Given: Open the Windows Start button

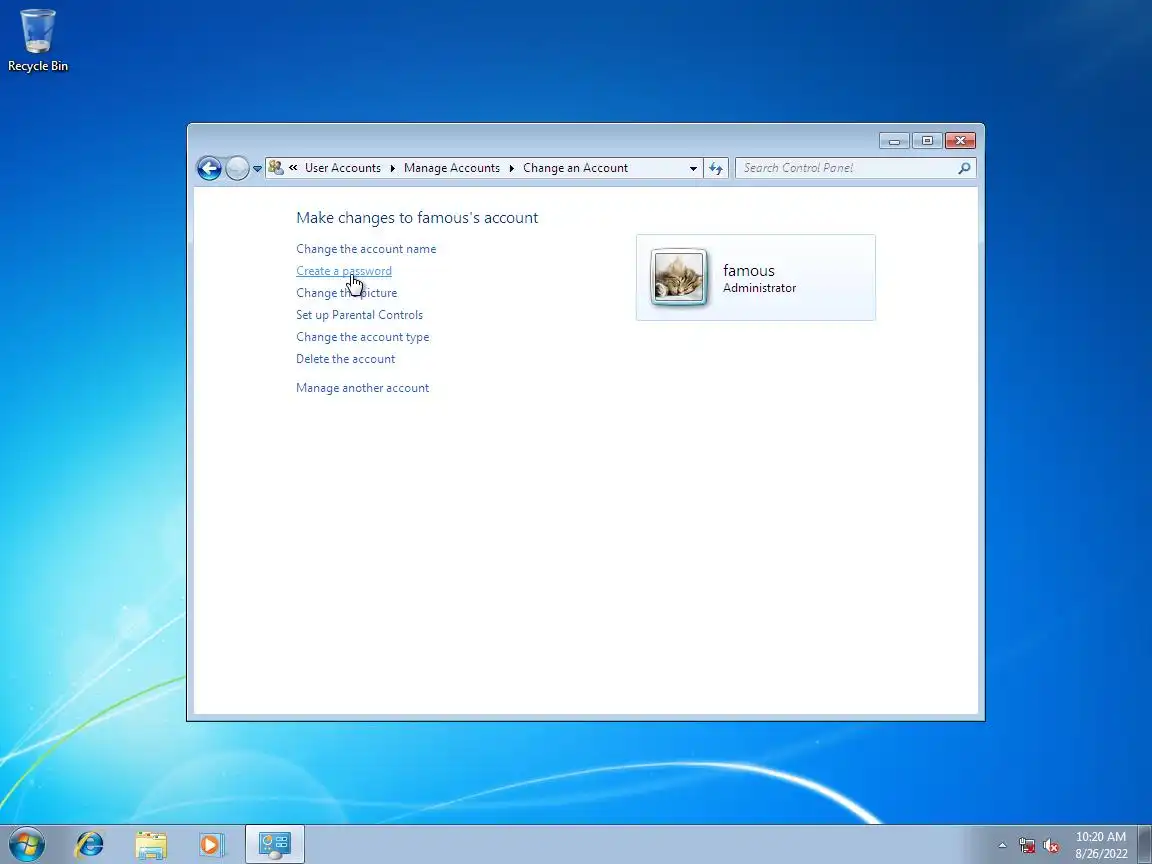Looking at the screenshot, I should point(27,844).
